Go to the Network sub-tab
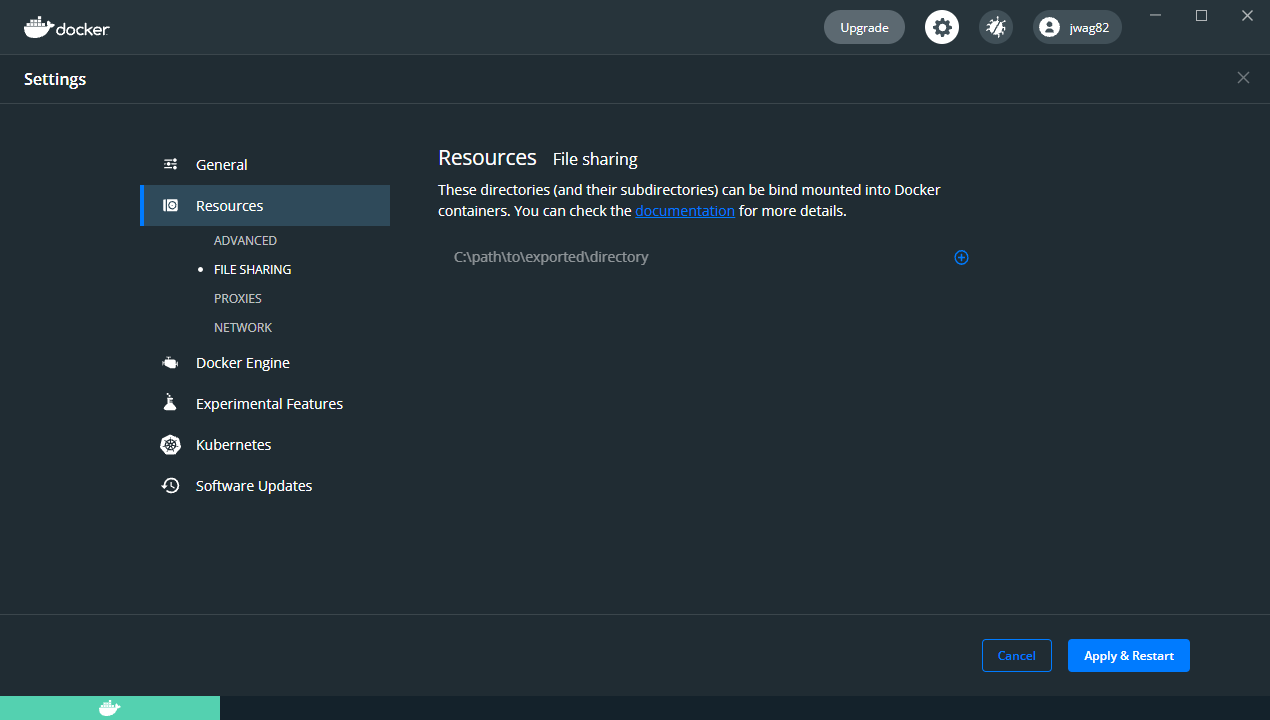 coord(243,328)
